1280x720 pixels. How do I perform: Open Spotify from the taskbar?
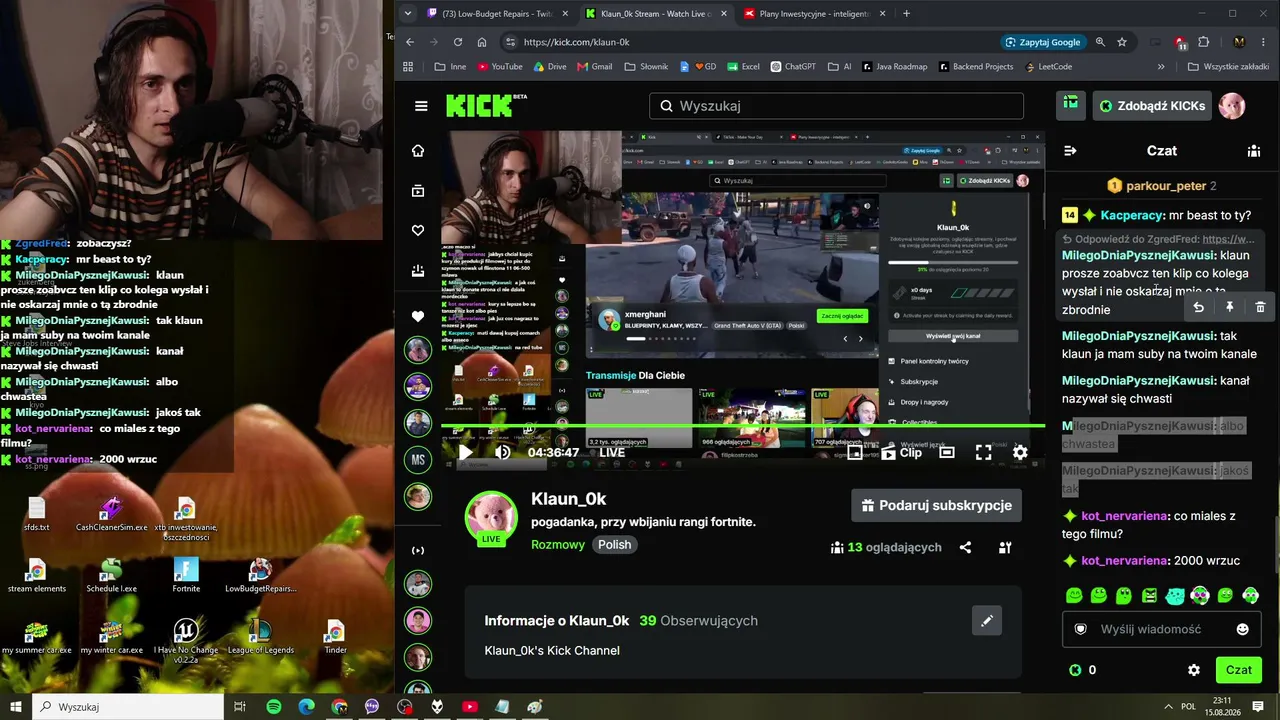tap(274, 707)
